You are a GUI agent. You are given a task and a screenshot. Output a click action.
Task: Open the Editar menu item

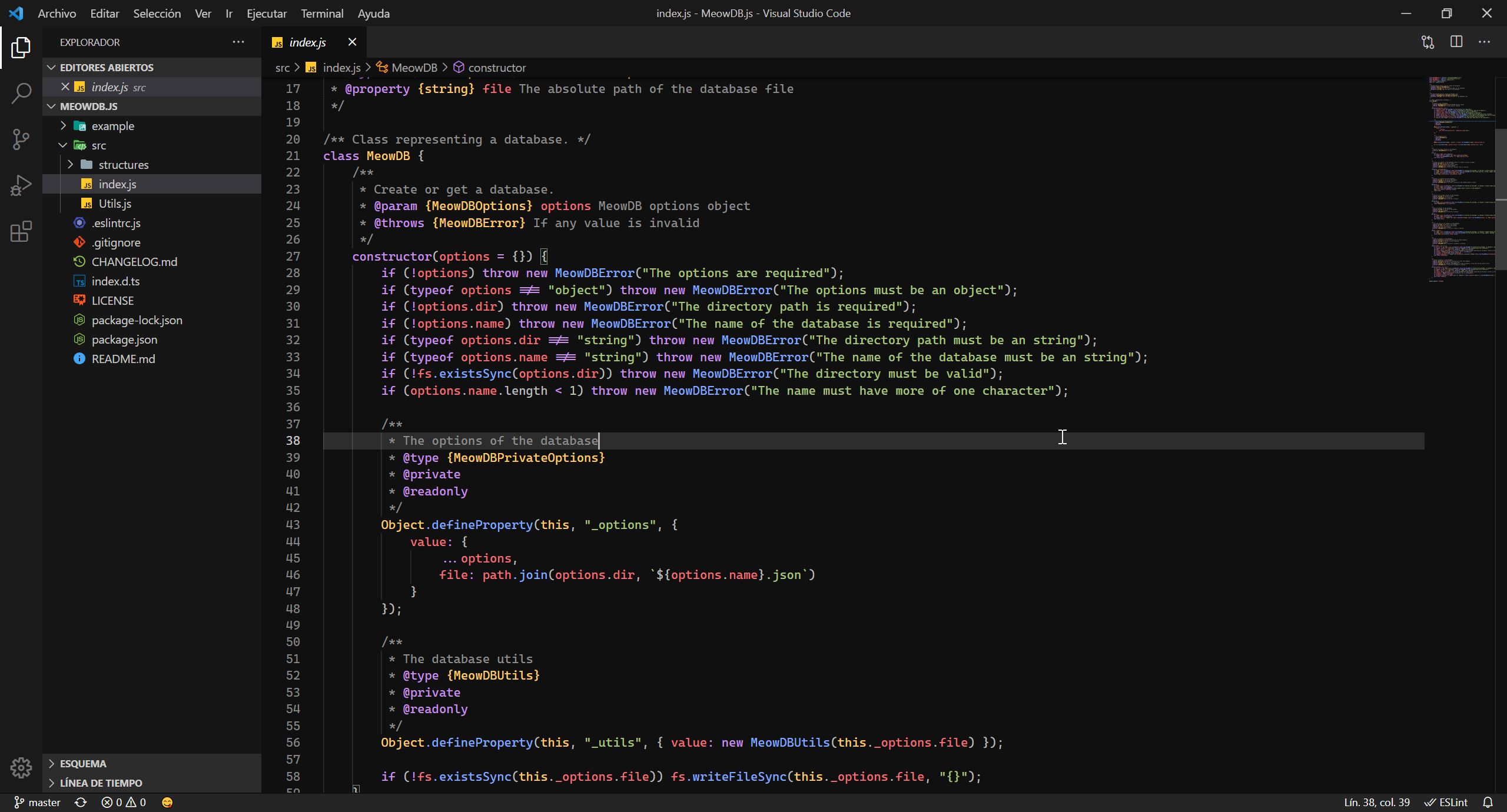pyautogui.click(x=104, y=13)
